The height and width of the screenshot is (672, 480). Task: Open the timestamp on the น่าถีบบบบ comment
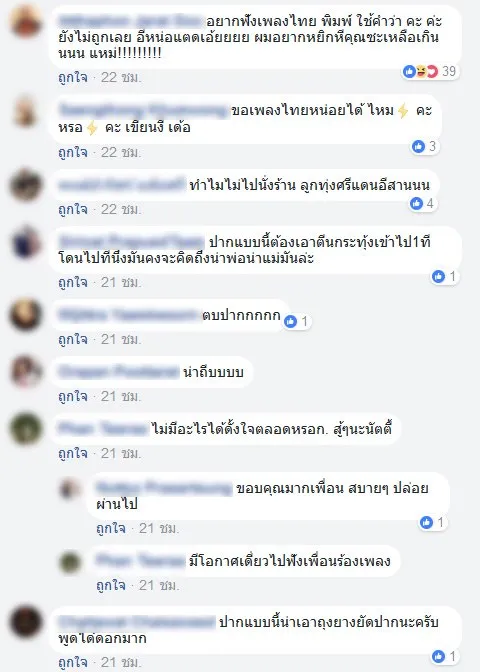(121, 396)
